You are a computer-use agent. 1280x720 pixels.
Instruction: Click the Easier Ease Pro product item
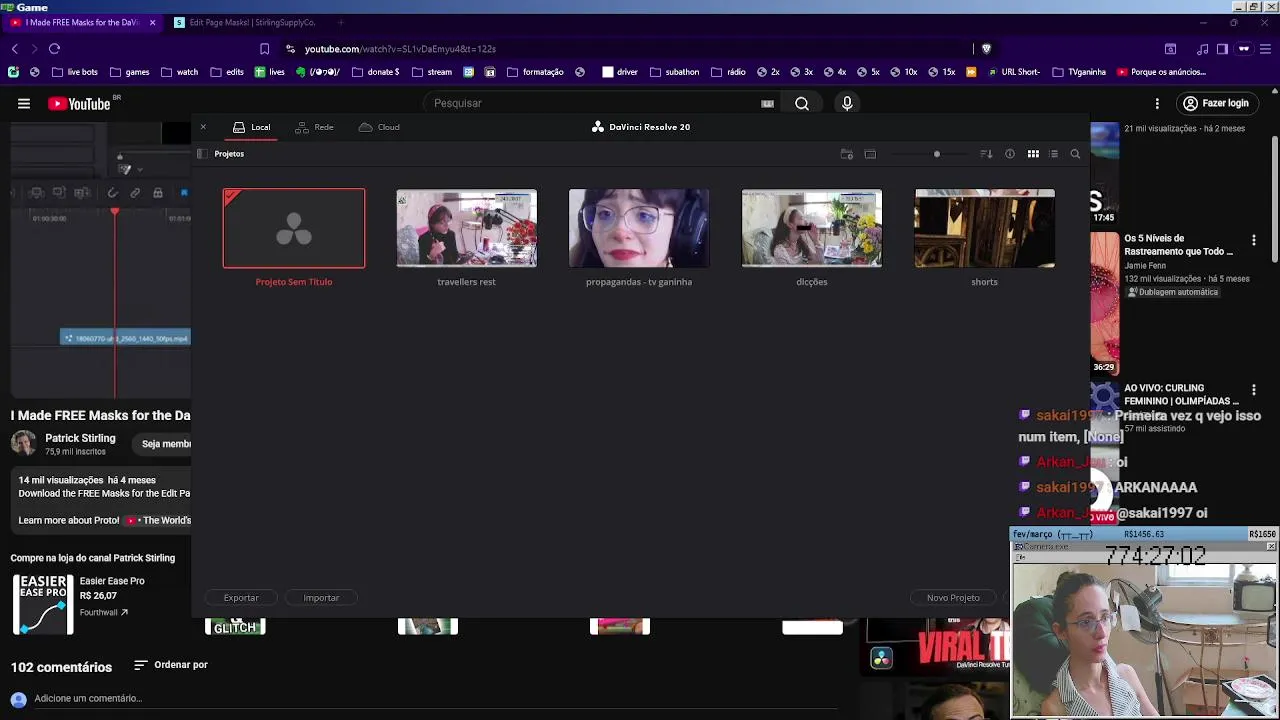[x=78, y=604]
